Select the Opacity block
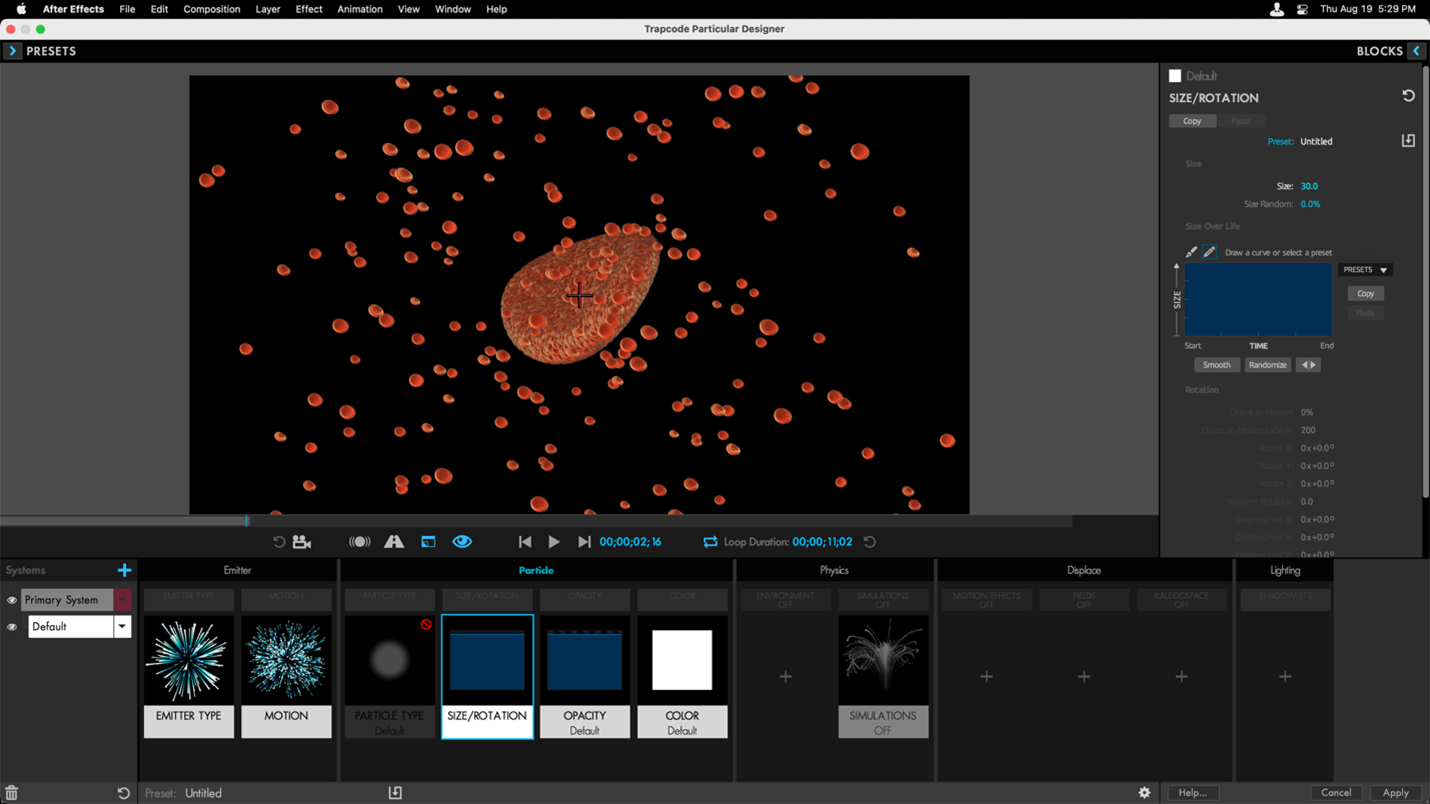Image resolution: width=1430 pixels, height=804 pixels. (x=585, y=677)
